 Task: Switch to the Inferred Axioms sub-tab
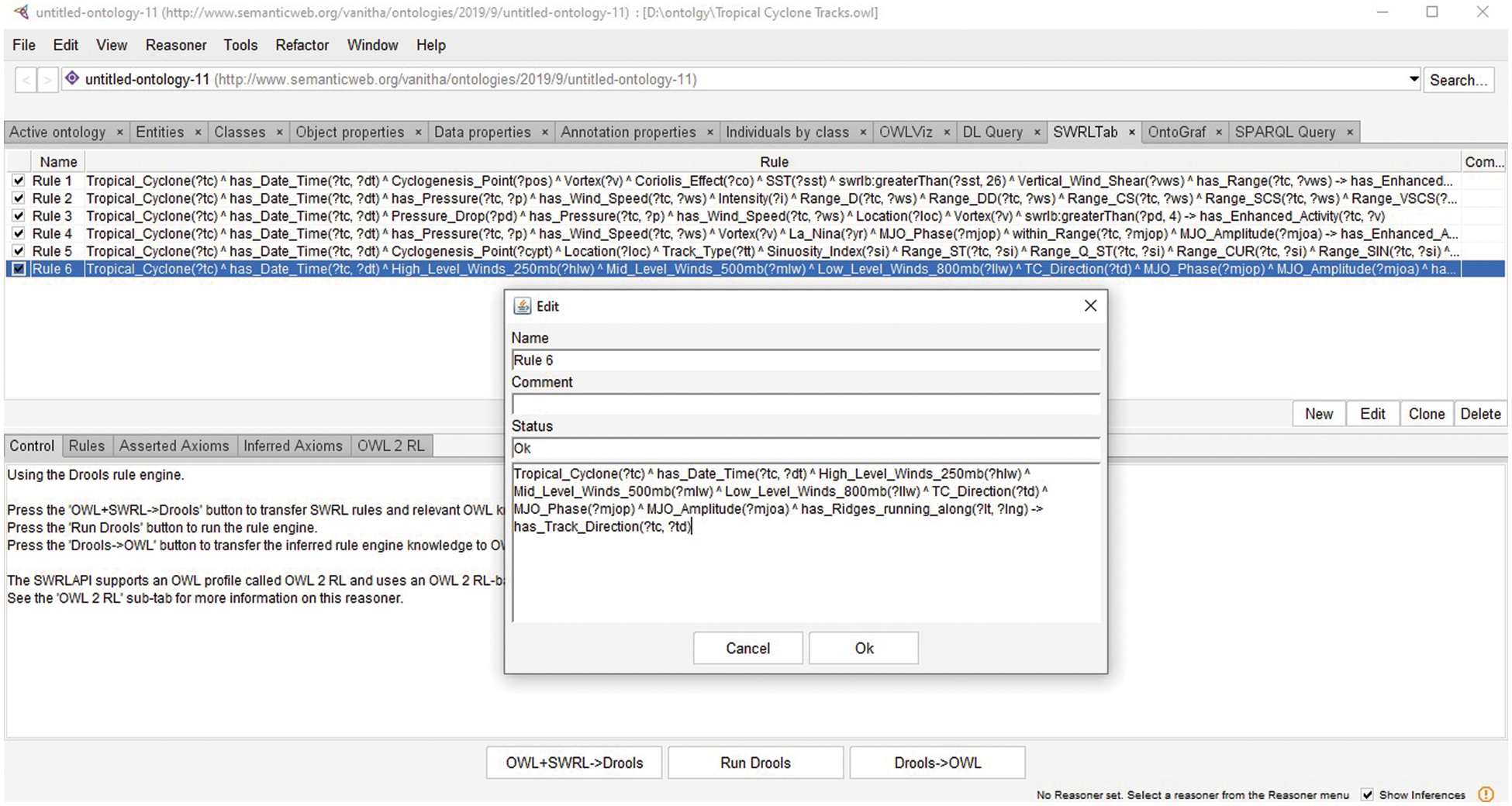tap(292, 446)
